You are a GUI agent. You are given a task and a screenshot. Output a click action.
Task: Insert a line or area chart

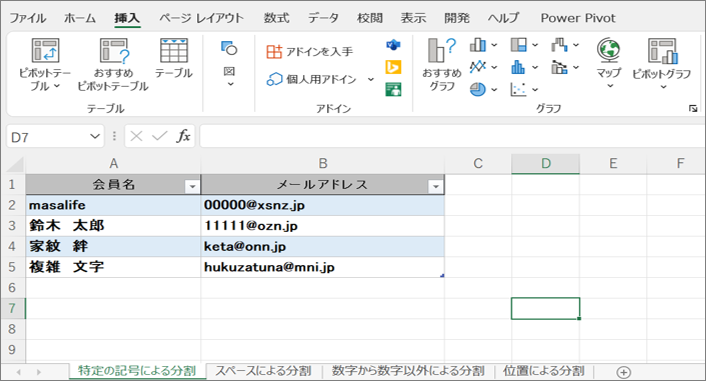(478, 67)
